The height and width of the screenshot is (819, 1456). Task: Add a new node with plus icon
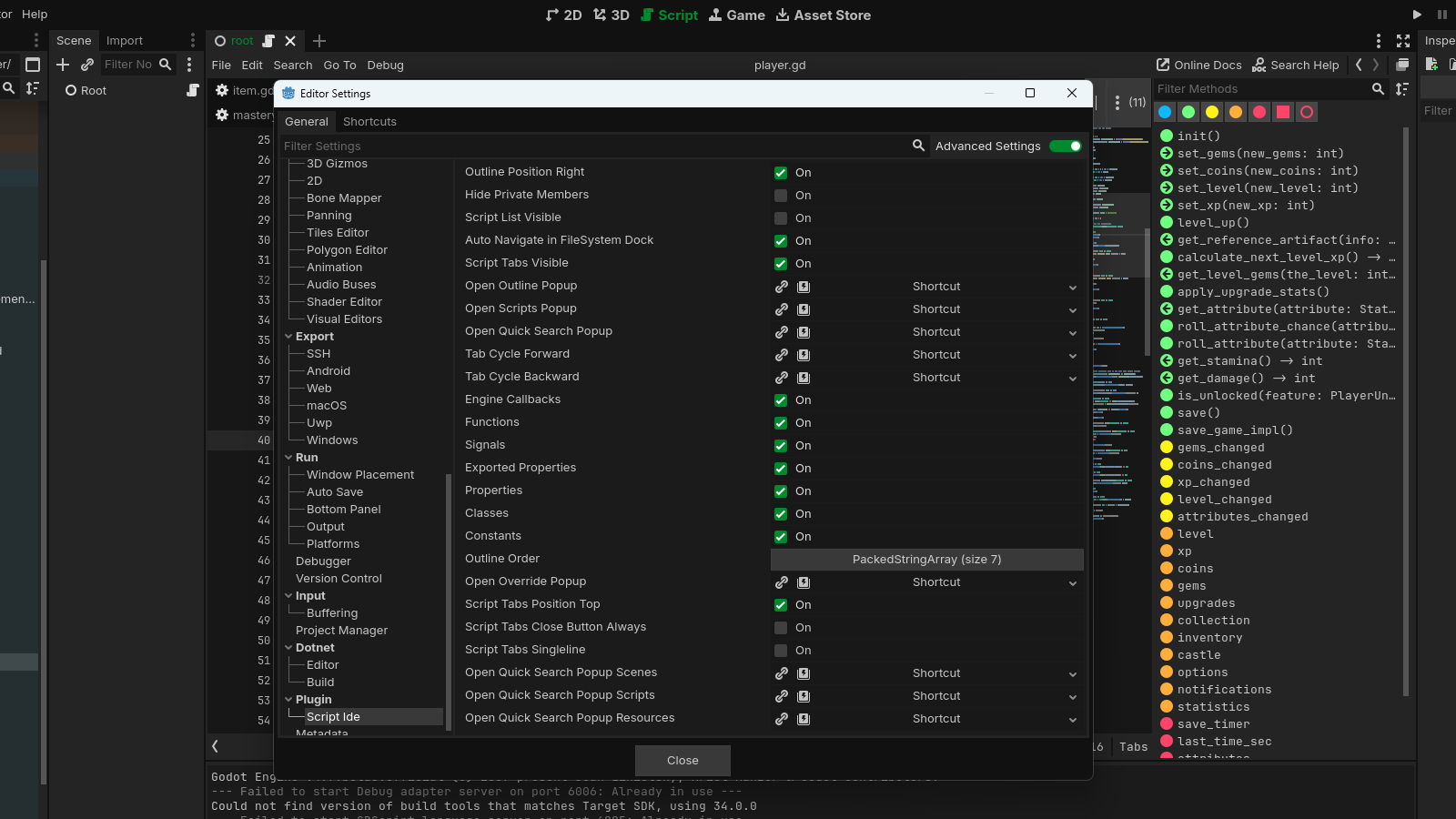(x=63, y=65)
